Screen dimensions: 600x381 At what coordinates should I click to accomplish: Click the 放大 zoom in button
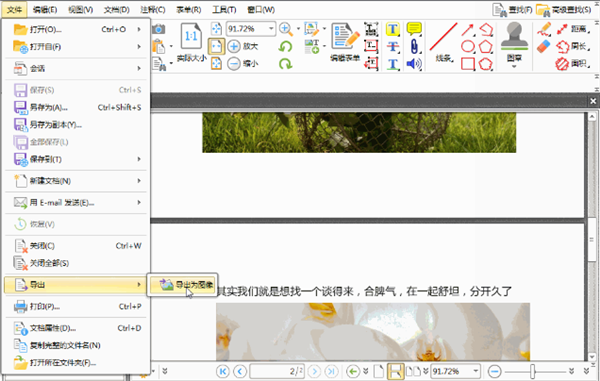[243, 46]
